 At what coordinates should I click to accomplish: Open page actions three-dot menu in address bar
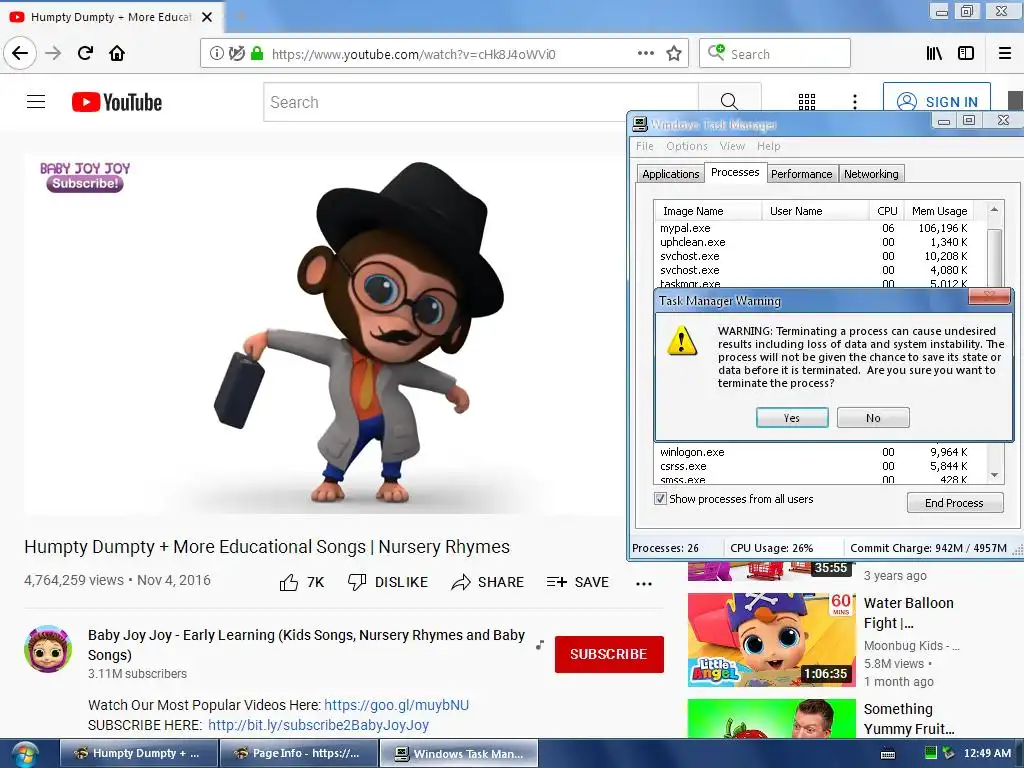tap(645, 54)
